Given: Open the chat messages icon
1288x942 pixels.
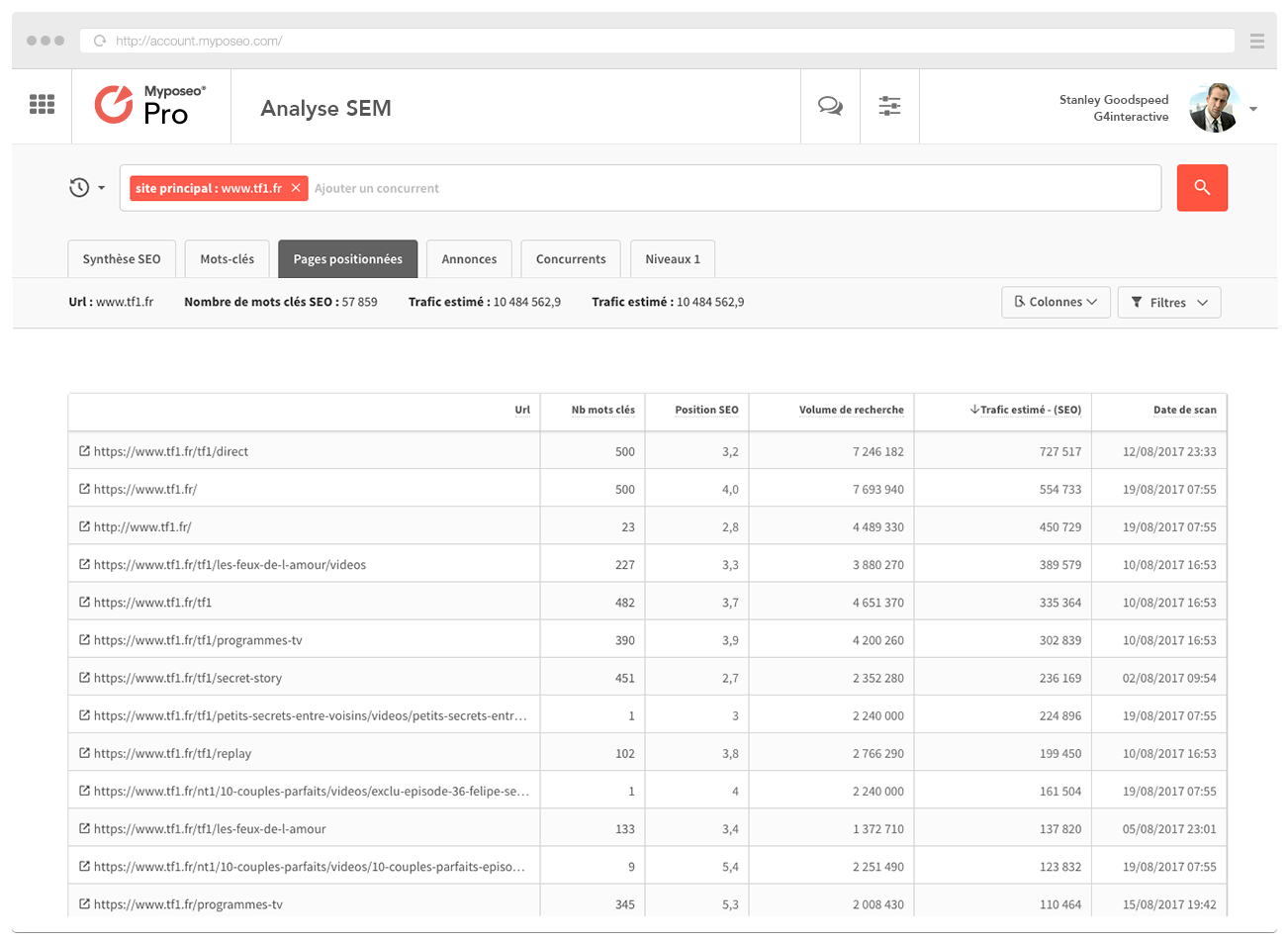Looking at the screenshot, I should (830, 106).
